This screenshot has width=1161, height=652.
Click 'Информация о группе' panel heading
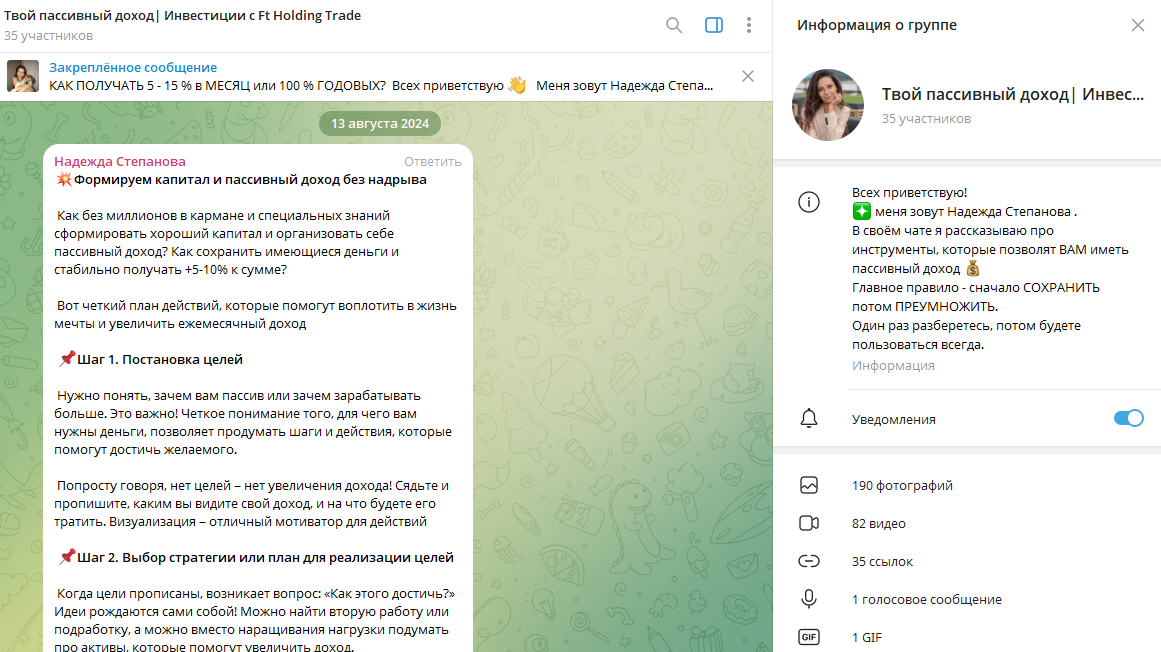pos(877,25)
